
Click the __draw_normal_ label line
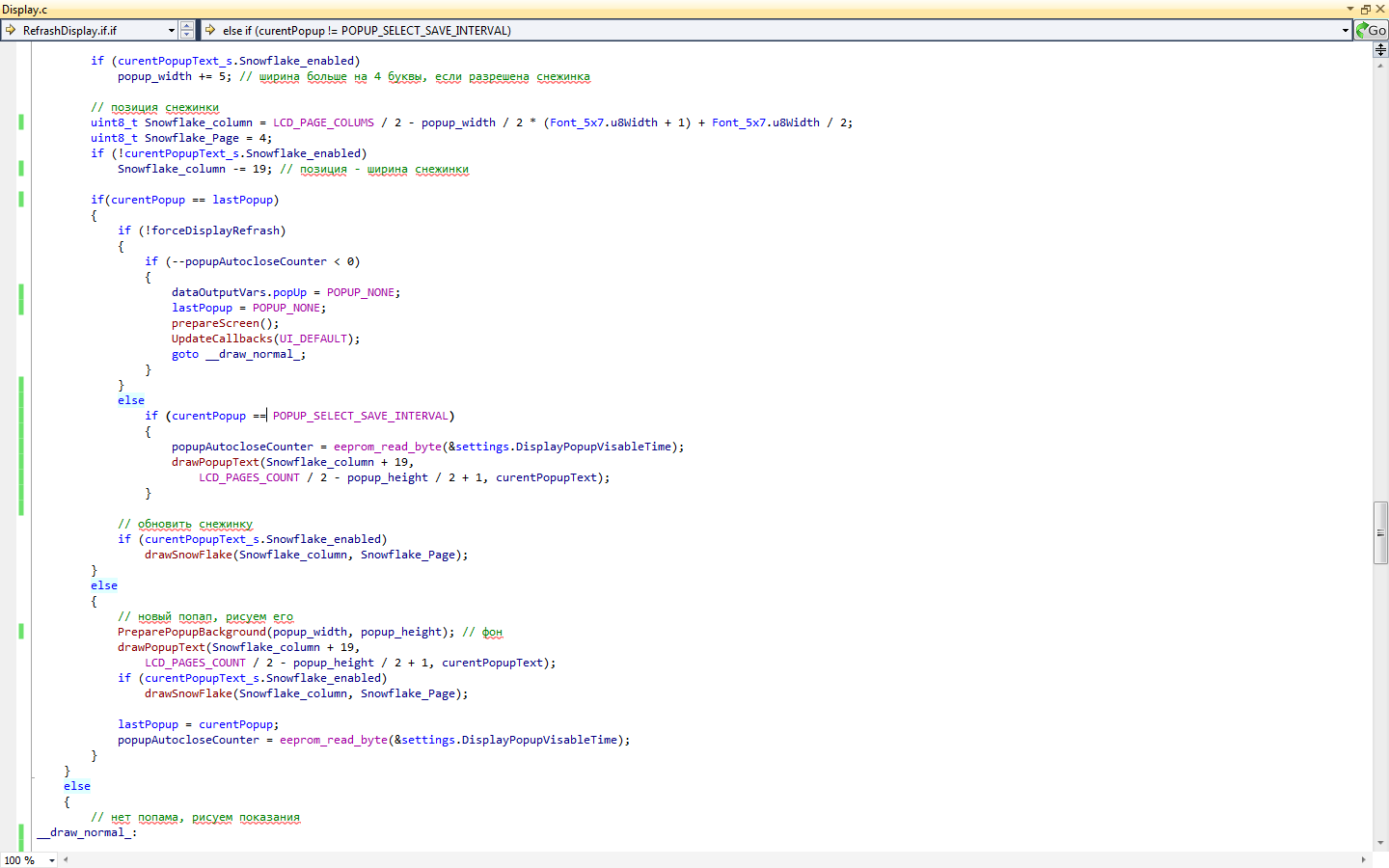(87, 832)
